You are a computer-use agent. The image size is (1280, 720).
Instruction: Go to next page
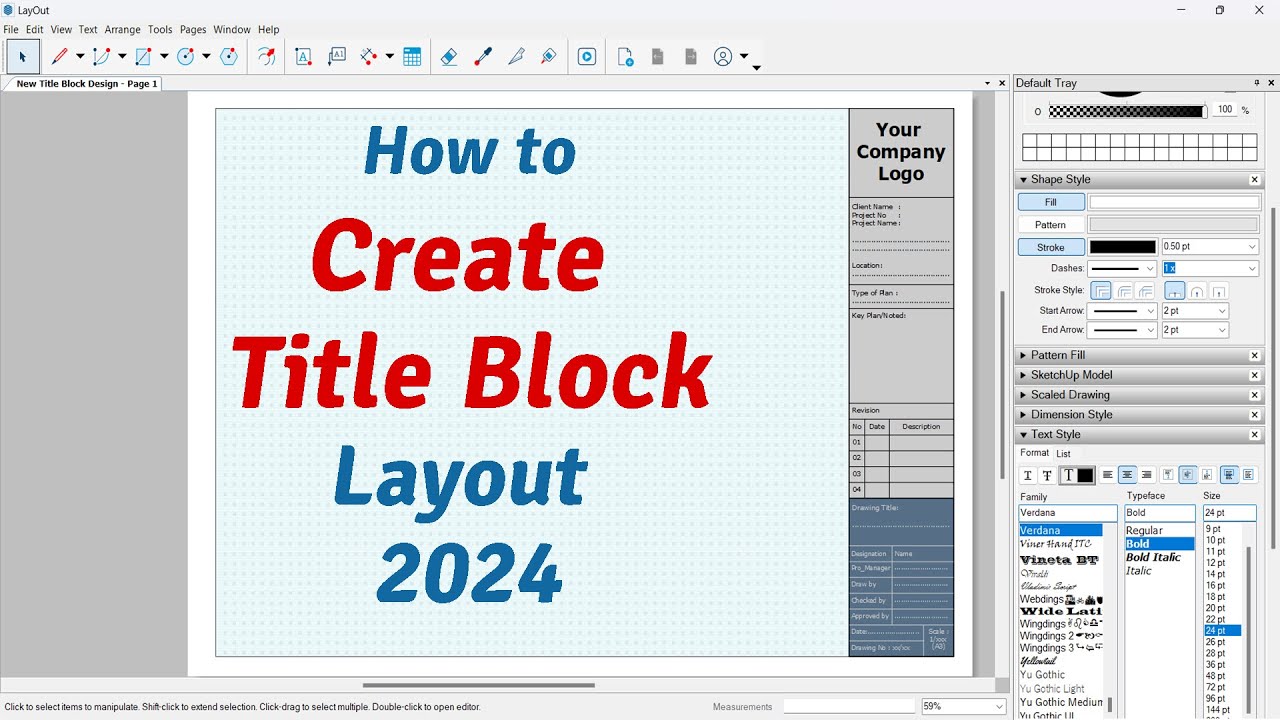tap(690, 57)
